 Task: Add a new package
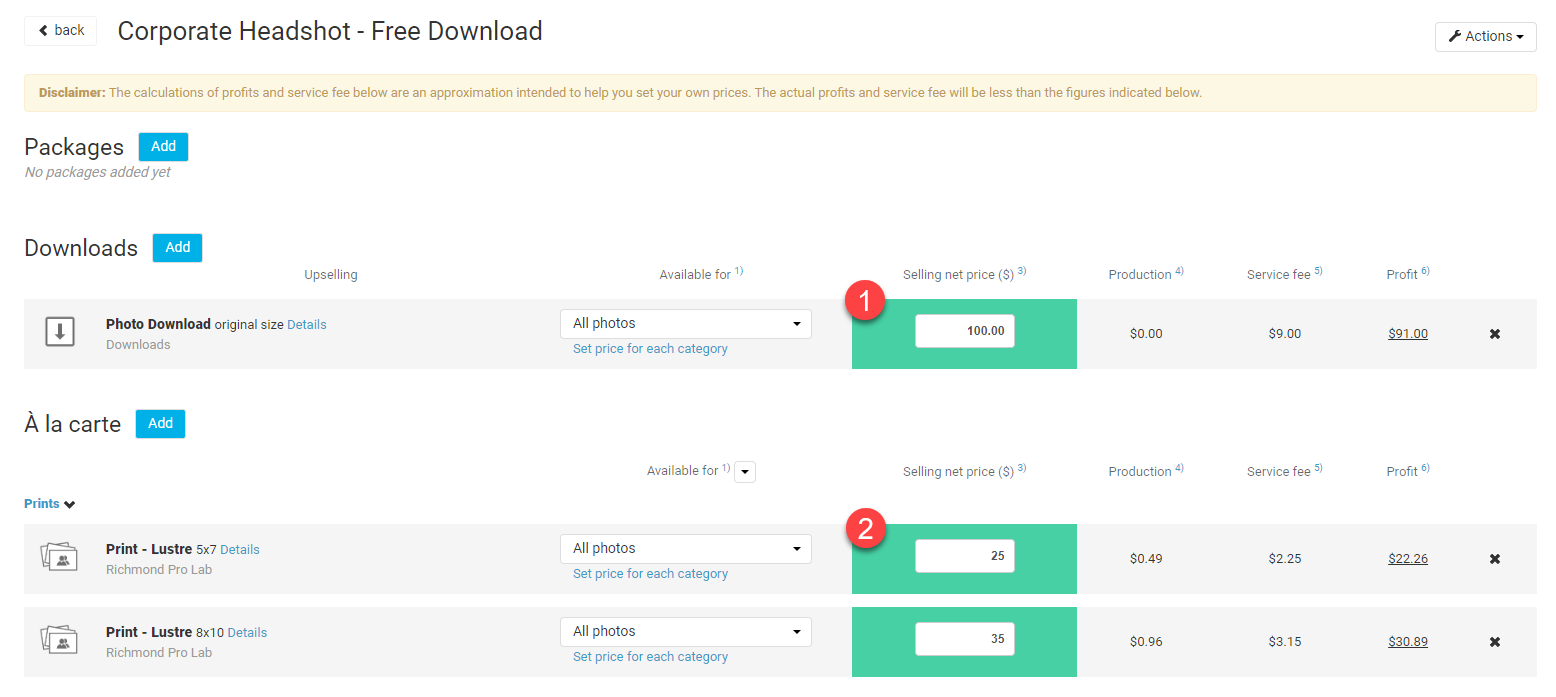point(163,147)
